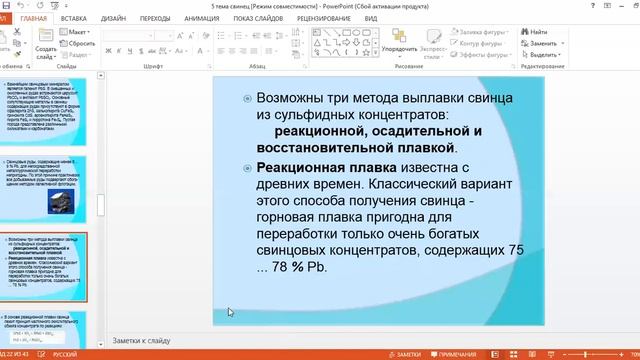Click the Найти find button
640x360 pixels.
click(x=534, y=32)
